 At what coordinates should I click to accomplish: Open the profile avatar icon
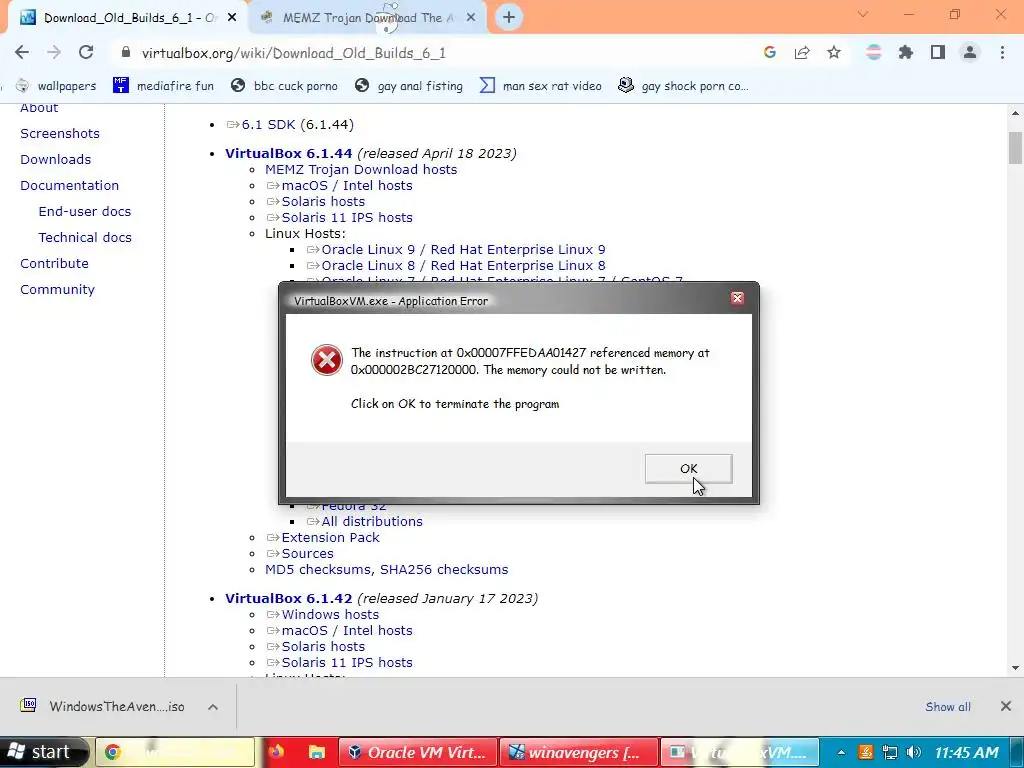point(970,52)
